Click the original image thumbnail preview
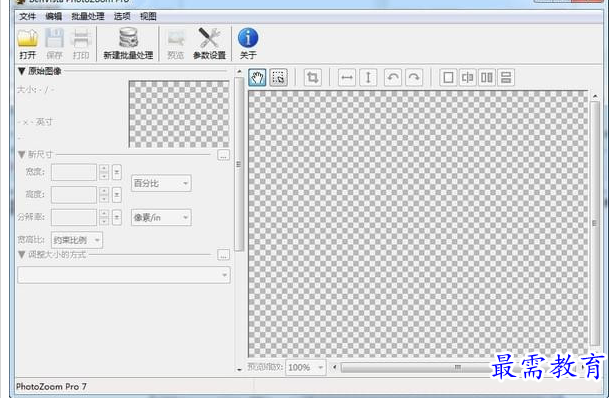The width and height of the screenshot is (613, 398). [179, 114]
